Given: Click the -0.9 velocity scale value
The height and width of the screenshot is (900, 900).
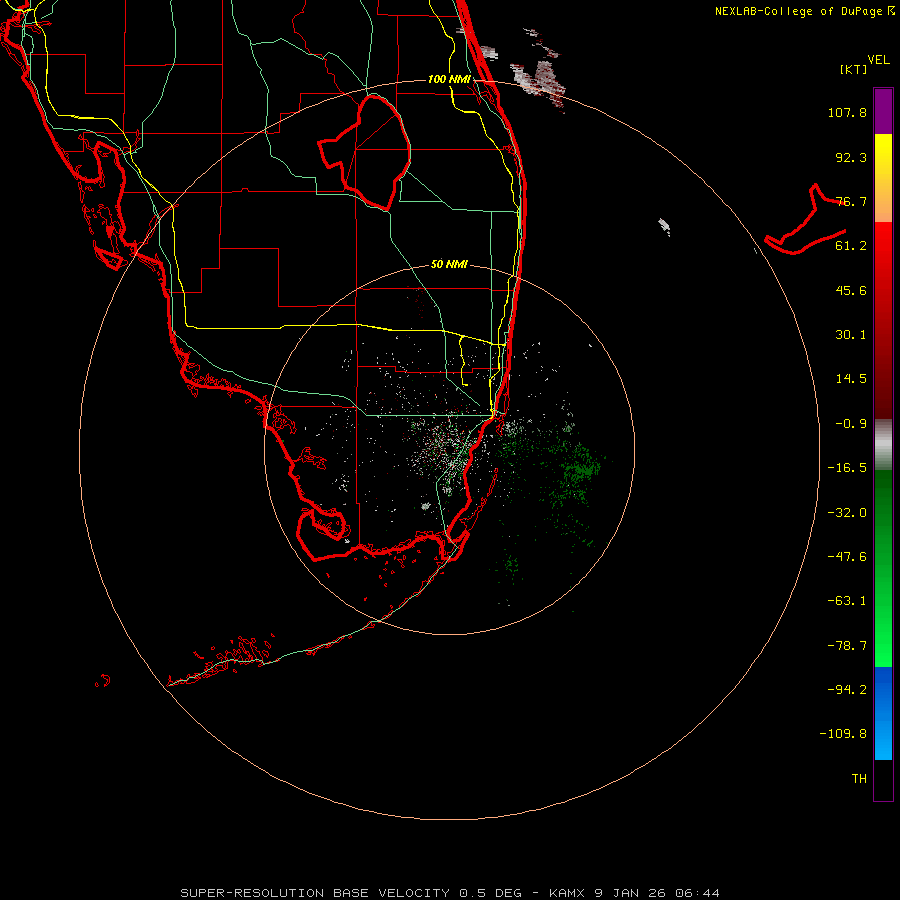Looking at the screenshot, I should click(851, 424).
